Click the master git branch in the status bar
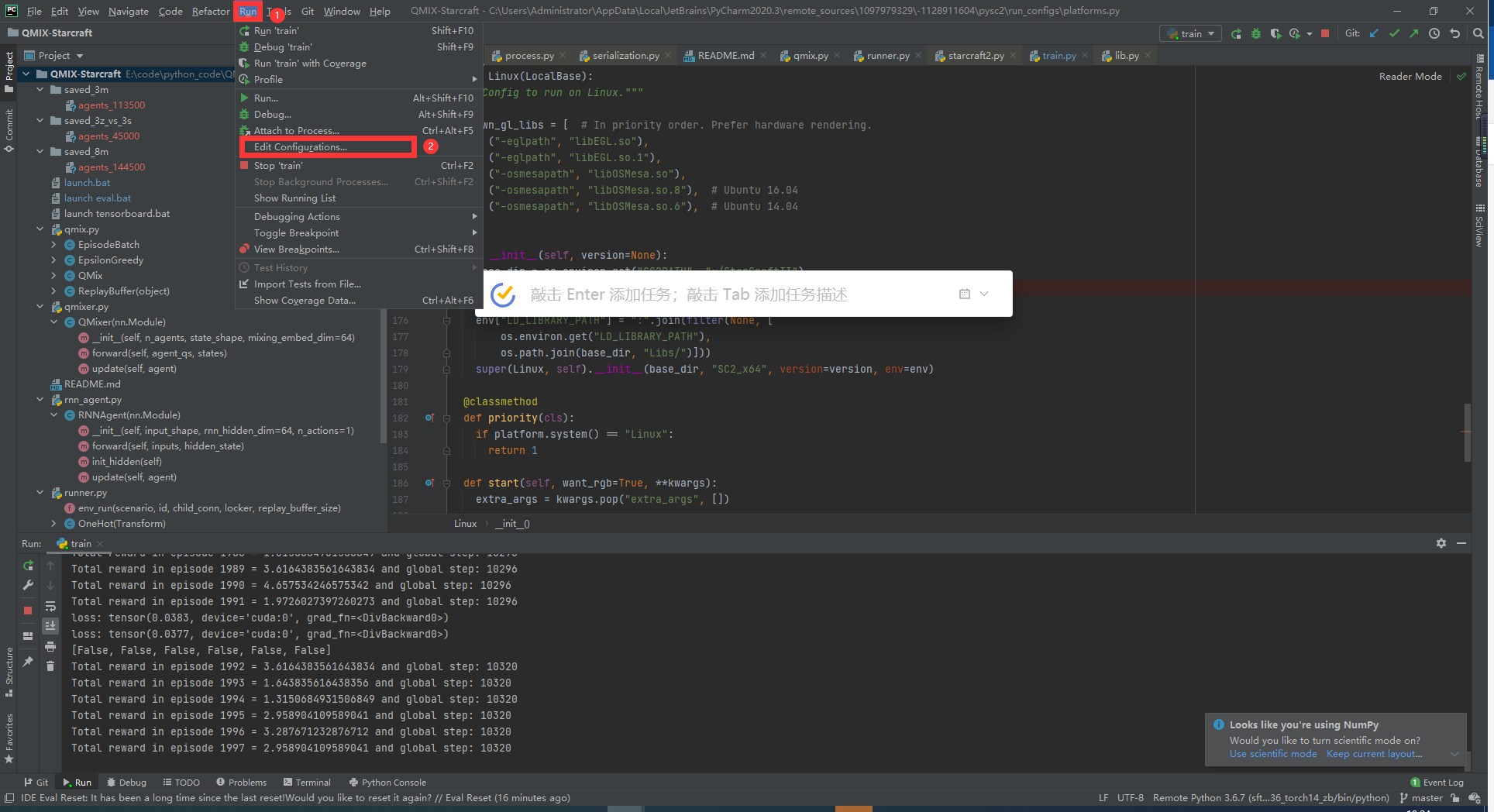Viewport: 1494px width, 812px height. coord(1422,798)
